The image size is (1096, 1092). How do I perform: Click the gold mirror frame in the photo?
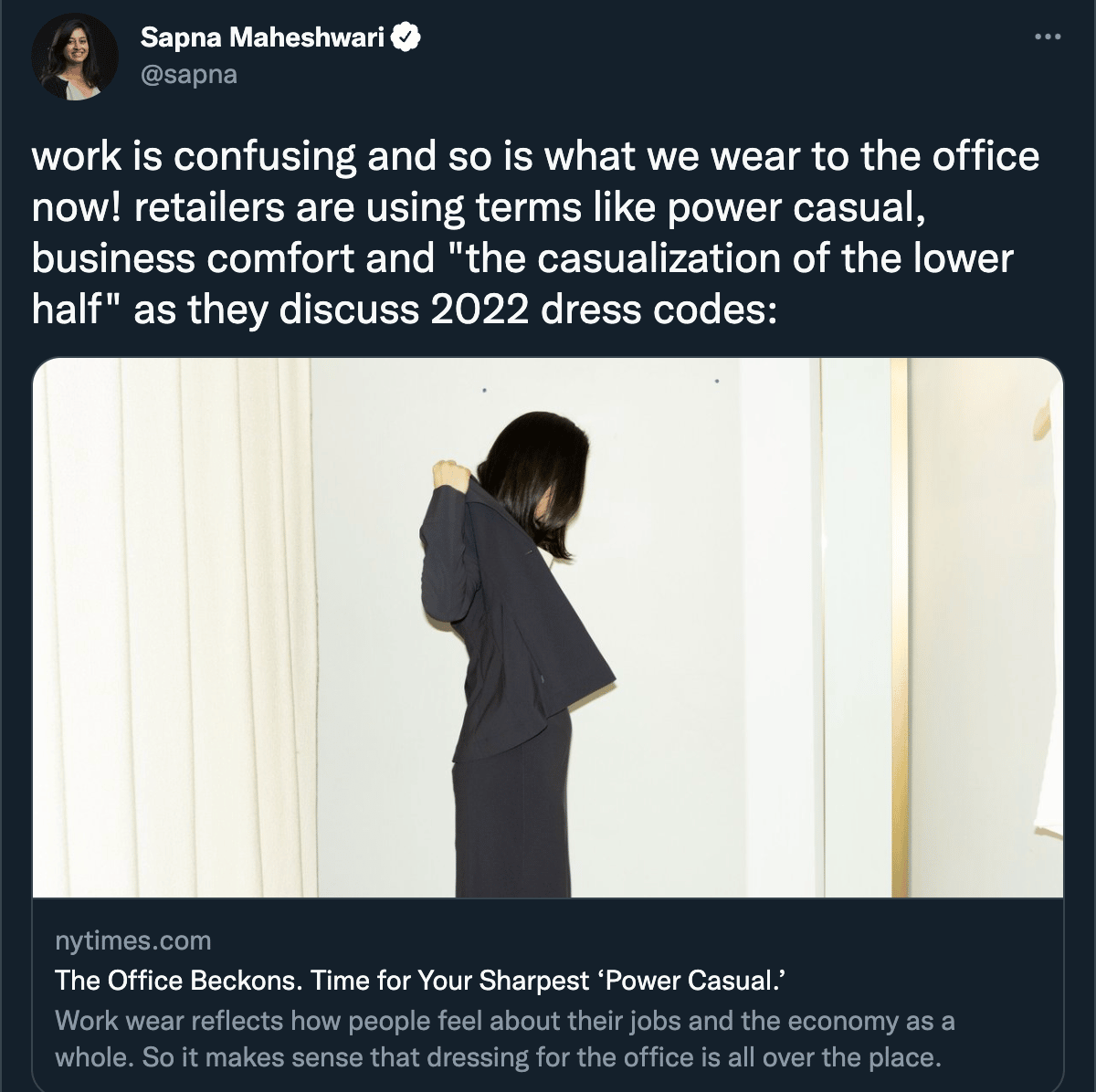coord(900,627)
